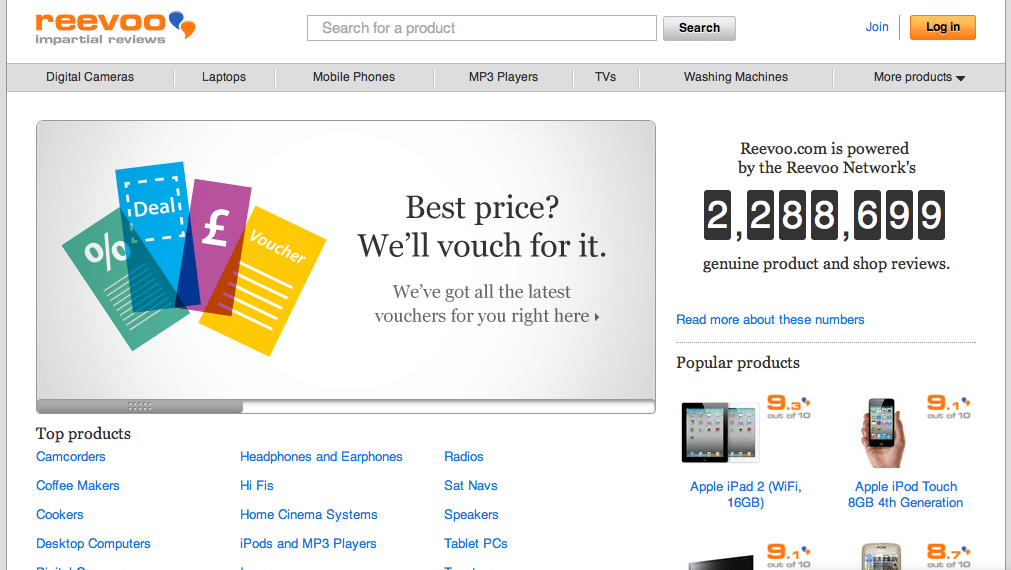The width and height of the screenshot is (1011, 570).
Task: Open Hi Fis link
Action: (257, 486)
